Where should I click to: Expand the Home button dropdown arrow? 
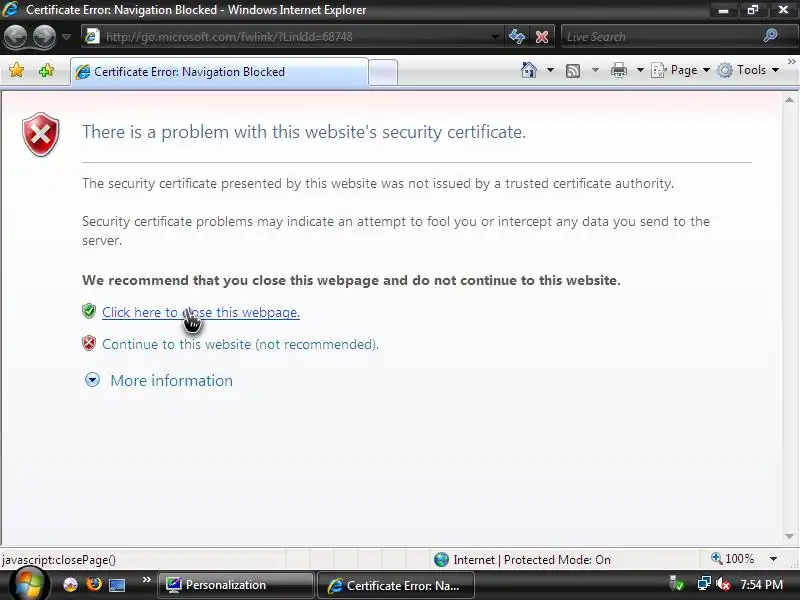[550, 70]
